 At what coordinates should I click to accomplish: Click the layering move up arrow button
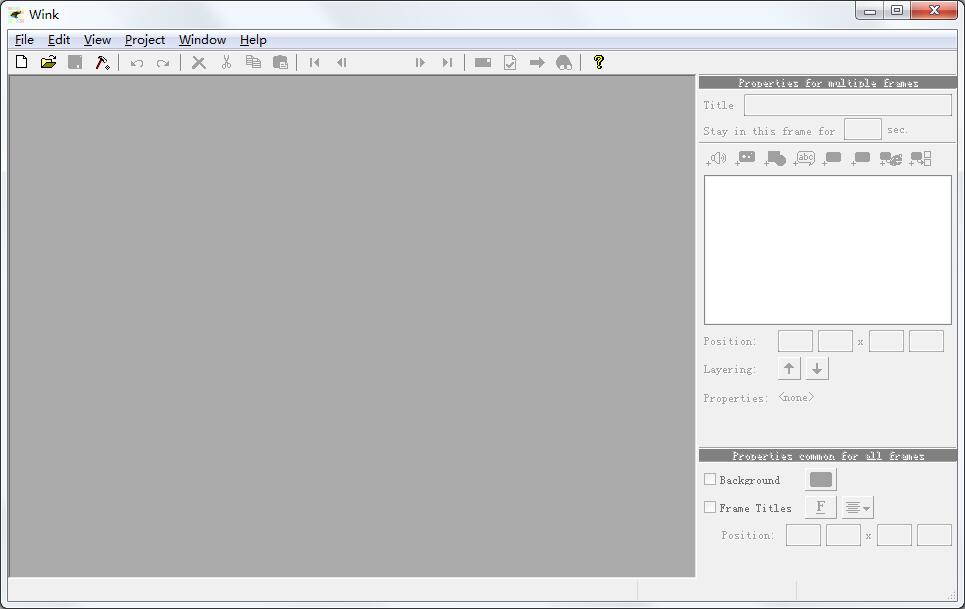[x=789, y=368]
